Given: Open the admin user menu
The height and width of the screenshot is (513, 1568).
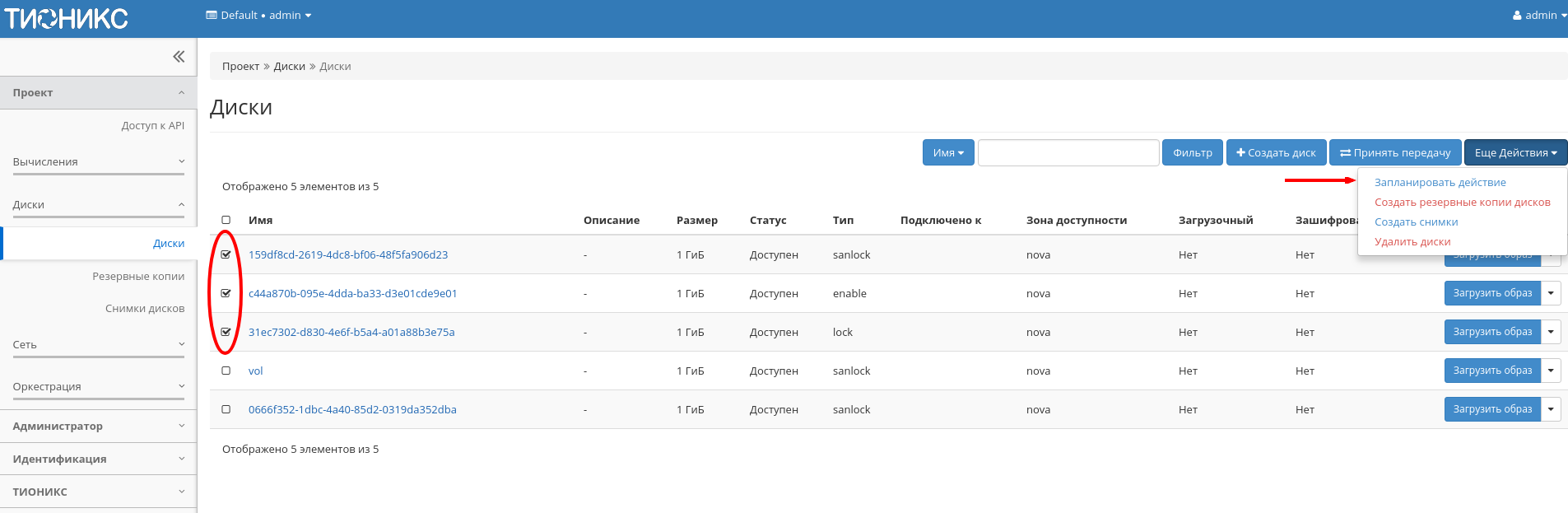Looking at the screenshot, I should [x=1538, y=15].
